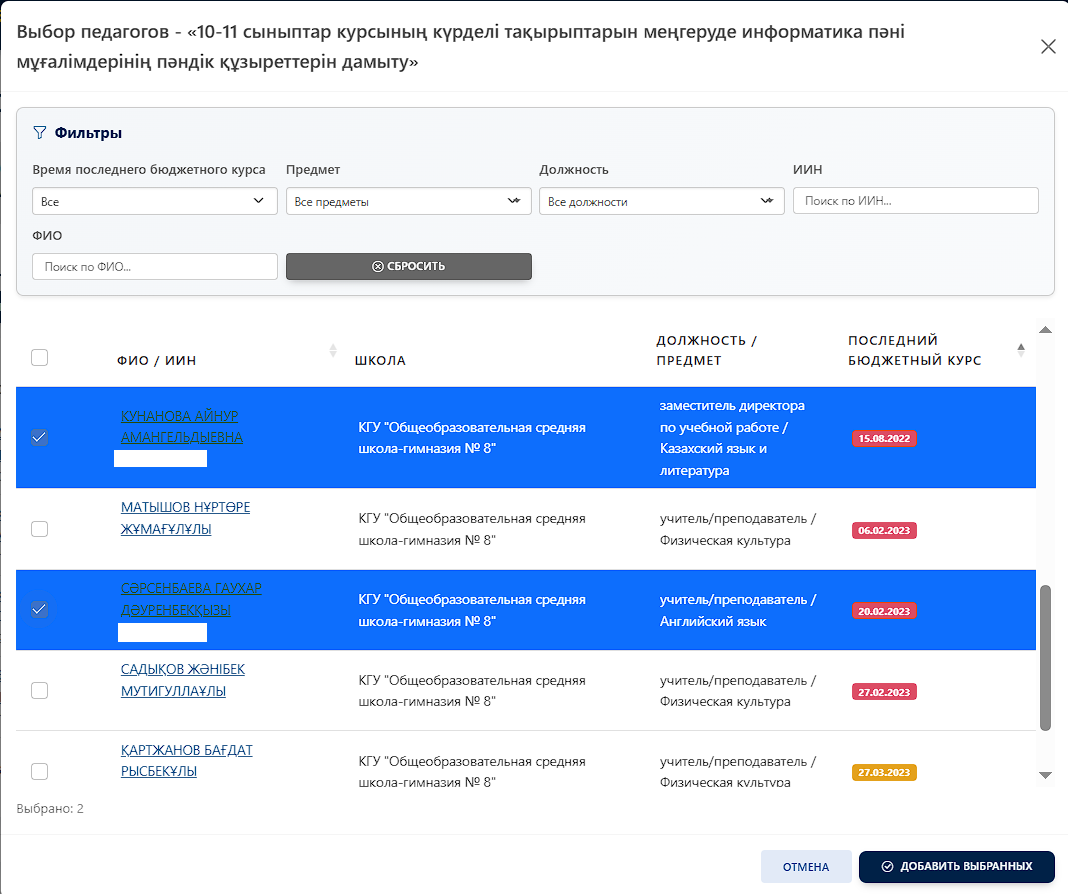Image resolution: width=1068 pixels, height=894 pixels.
Task: Select checkbox for Садықов Жәнібек Мутигуллаұлы
Action: pyautogui.click(x=40, y=690)
